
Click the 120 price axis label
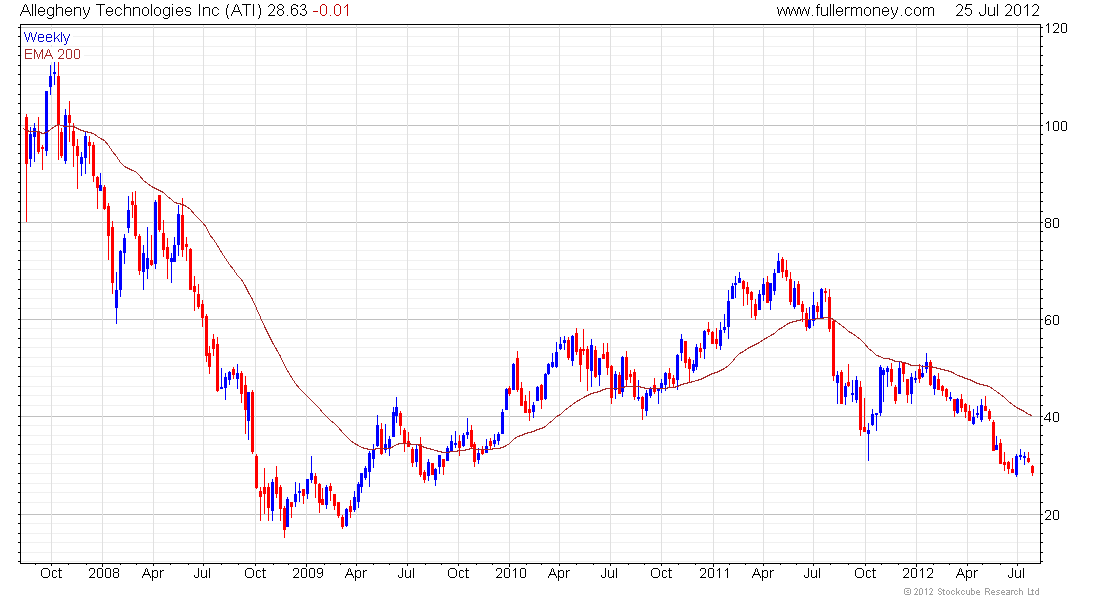tap(1057, 28)
